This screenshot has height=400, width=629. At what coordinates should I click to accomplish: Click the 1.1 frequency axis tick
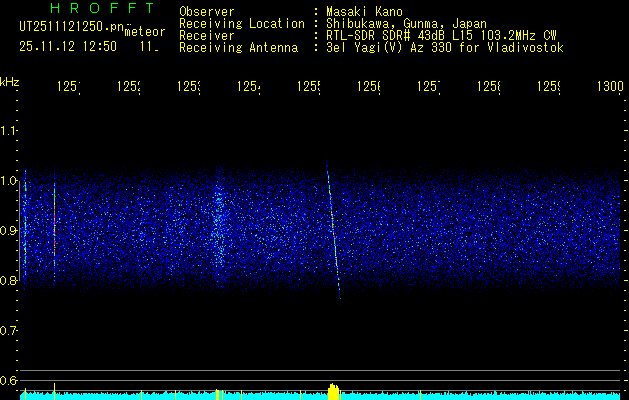[x=9, y=131]
